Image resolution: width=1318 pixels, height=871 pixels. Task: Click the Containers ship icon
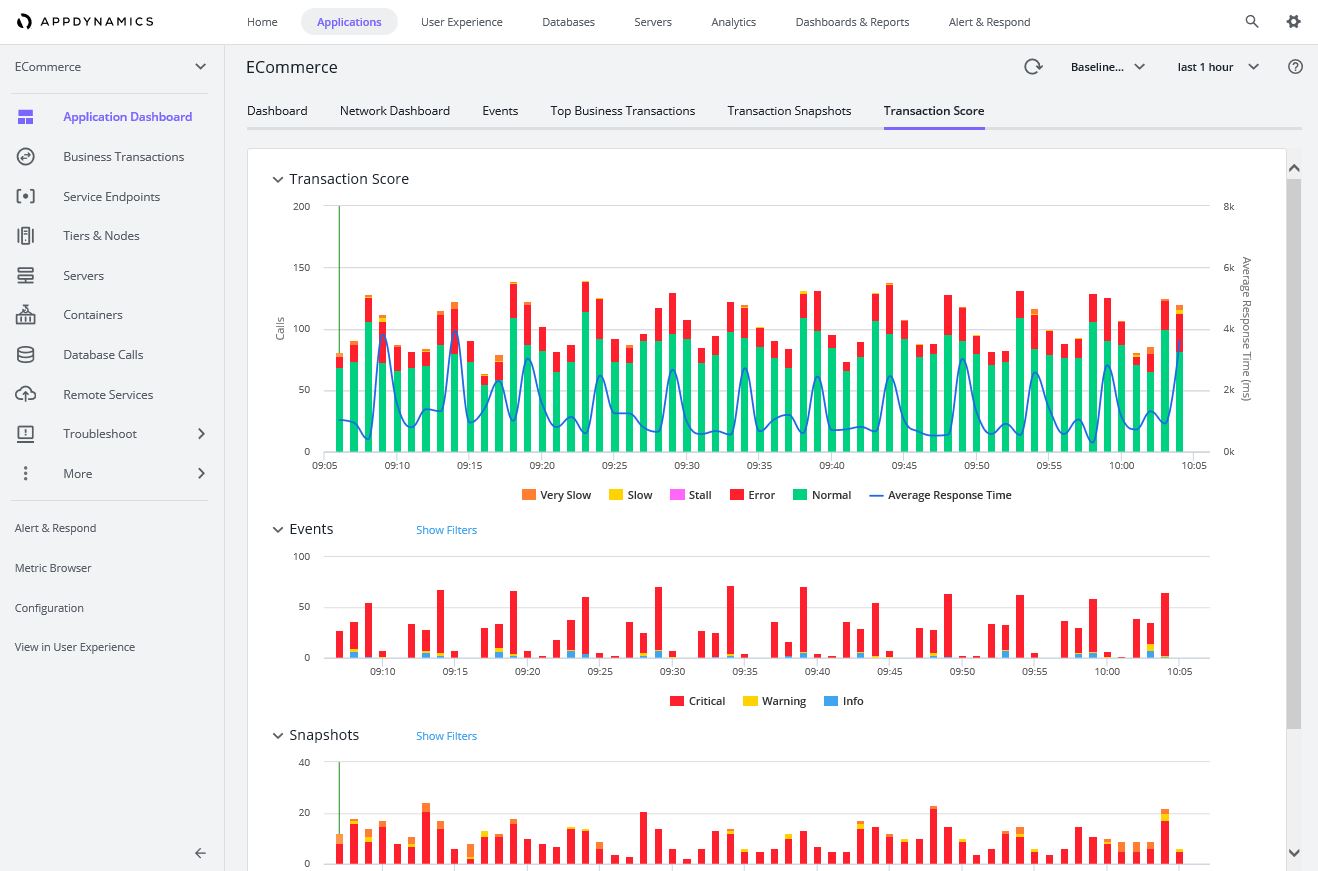point(26,315)
